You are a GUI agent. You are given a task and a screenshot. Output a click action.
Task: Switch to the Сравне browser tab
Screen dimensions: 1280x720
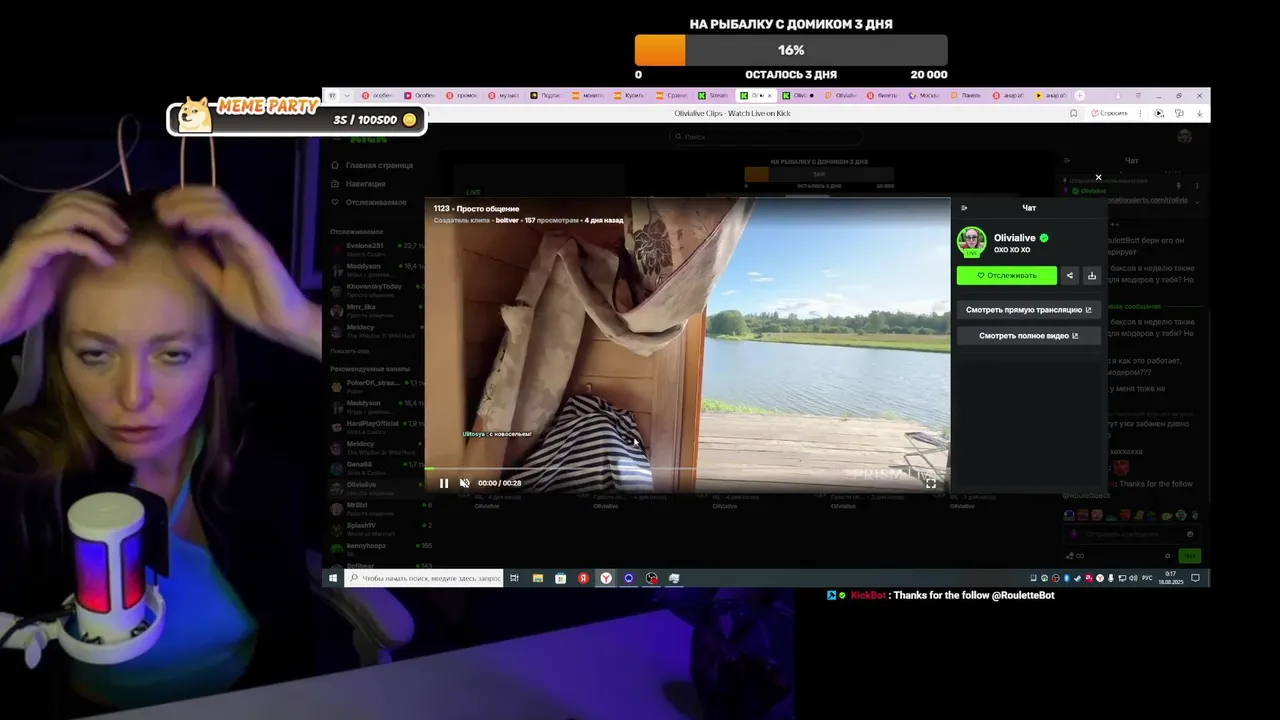[672, 96]
